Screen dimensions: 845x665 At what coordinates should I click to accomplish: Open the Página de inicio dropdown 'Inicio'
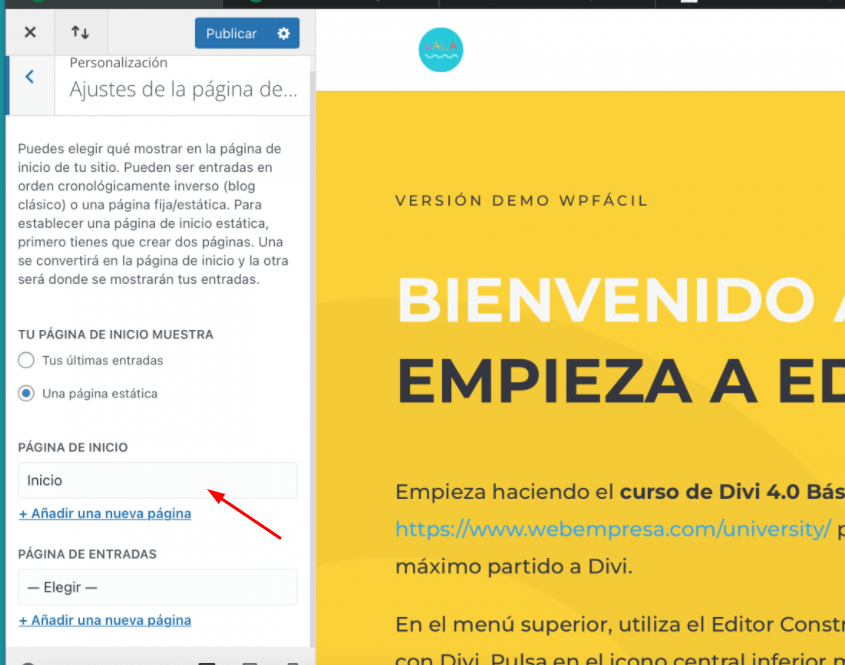click(x=157, y=480)
